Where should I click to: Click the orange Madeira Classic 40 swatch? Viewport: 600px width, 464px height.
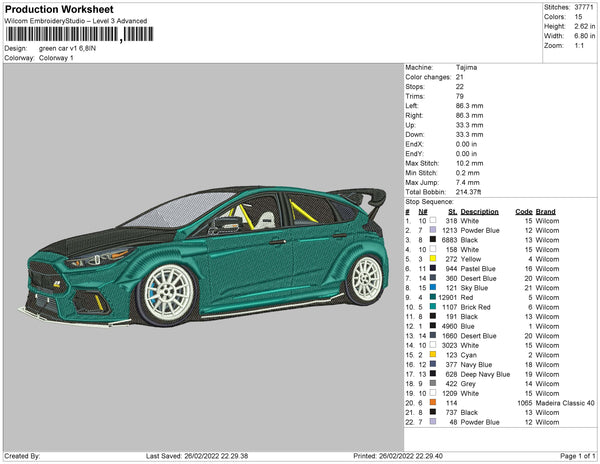point(432,402)
